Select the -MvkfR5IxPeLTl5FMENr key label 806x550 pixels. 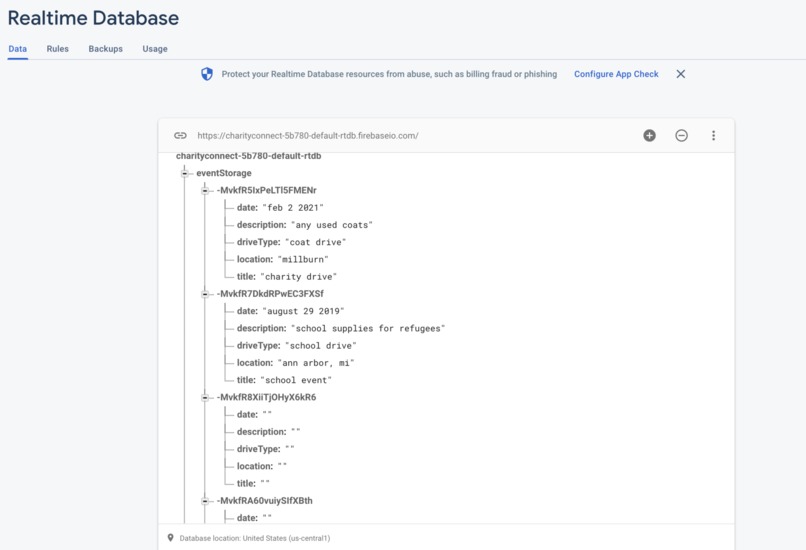point(267,190)
